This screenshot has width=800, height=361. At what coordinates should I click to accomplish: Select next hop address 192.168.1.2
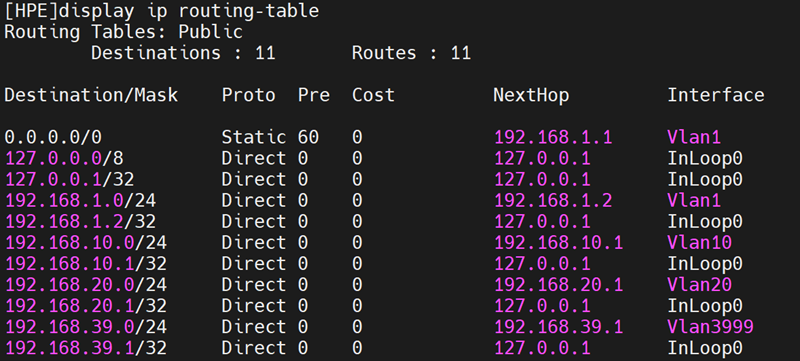pos(553,200)
